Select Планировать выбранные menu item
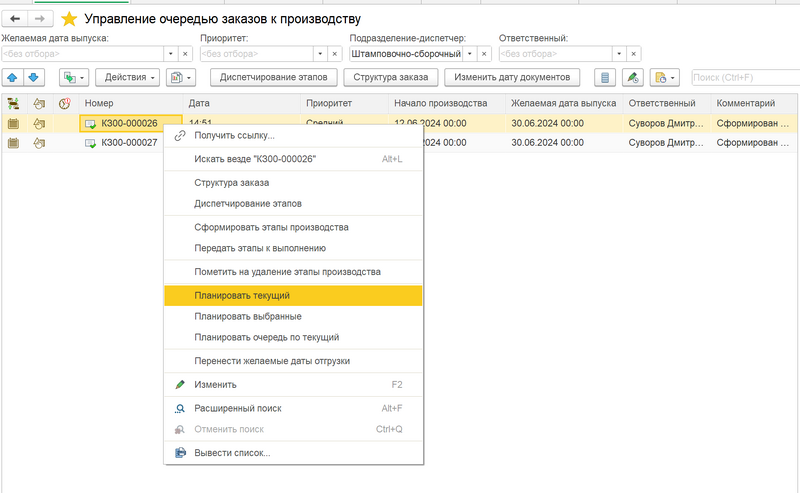 pos(293,316)
